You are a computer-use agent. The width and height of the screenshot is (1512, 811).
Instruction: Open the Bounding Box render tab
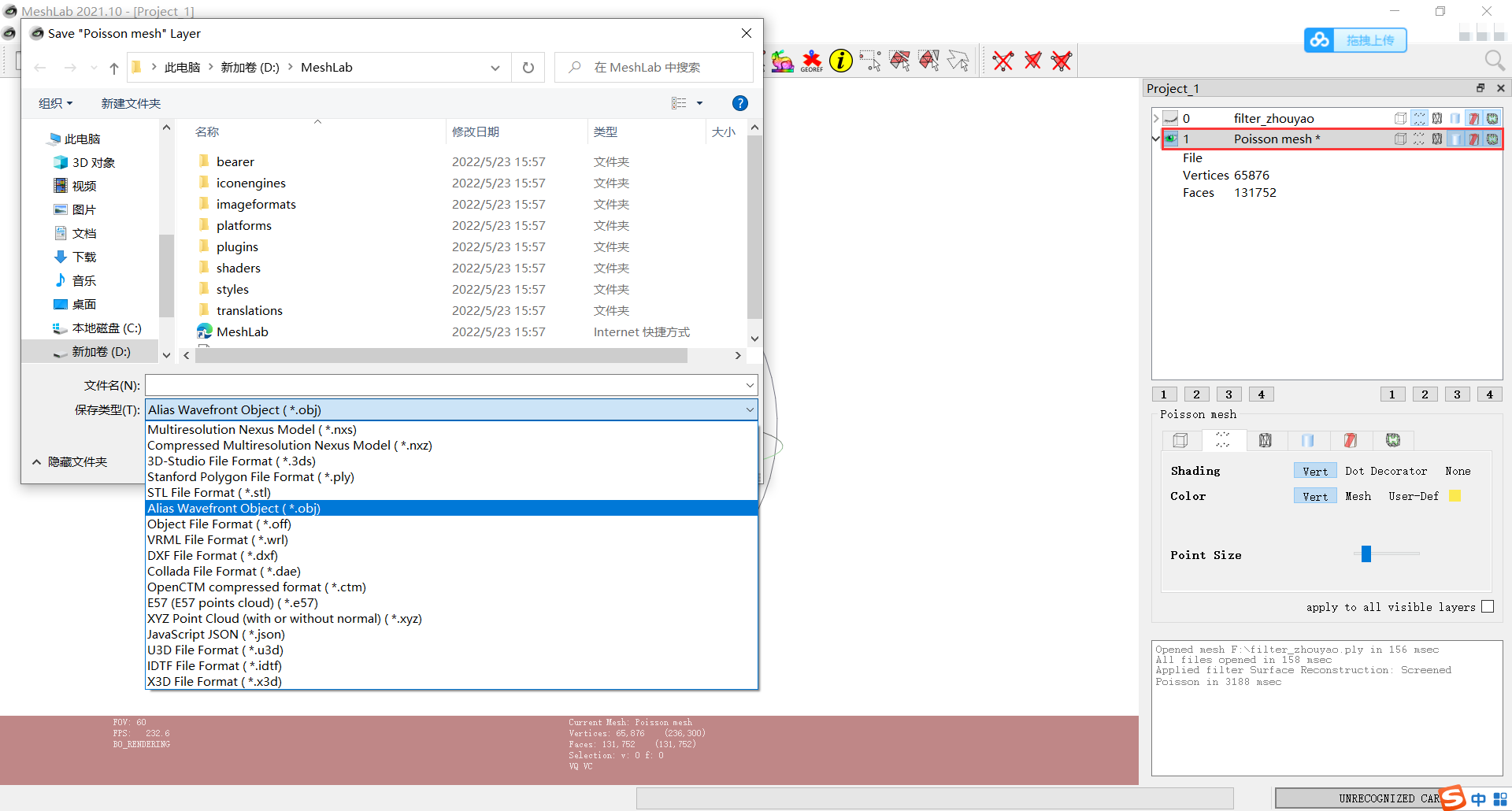coord(1180,440)
